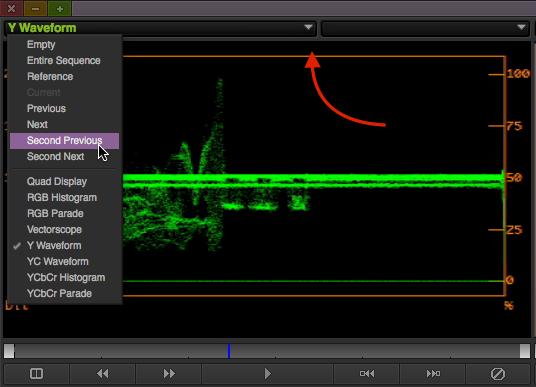The width and height of the screenshot is (536, 387).
Task: Open the Vectorscope display
Action: (x=54, y=229)
